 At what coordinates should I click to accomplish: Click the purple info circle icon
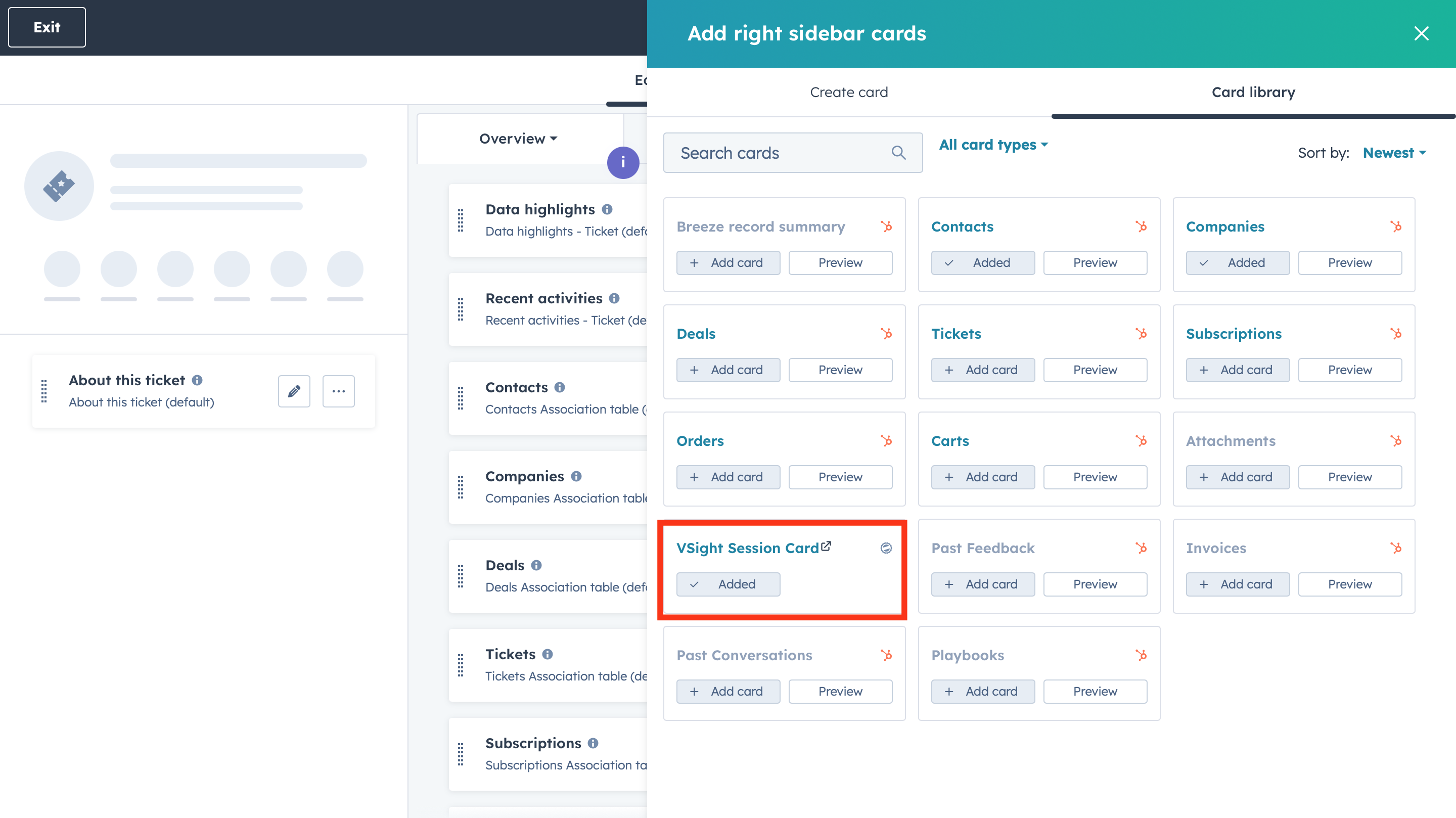click(623, 163)
